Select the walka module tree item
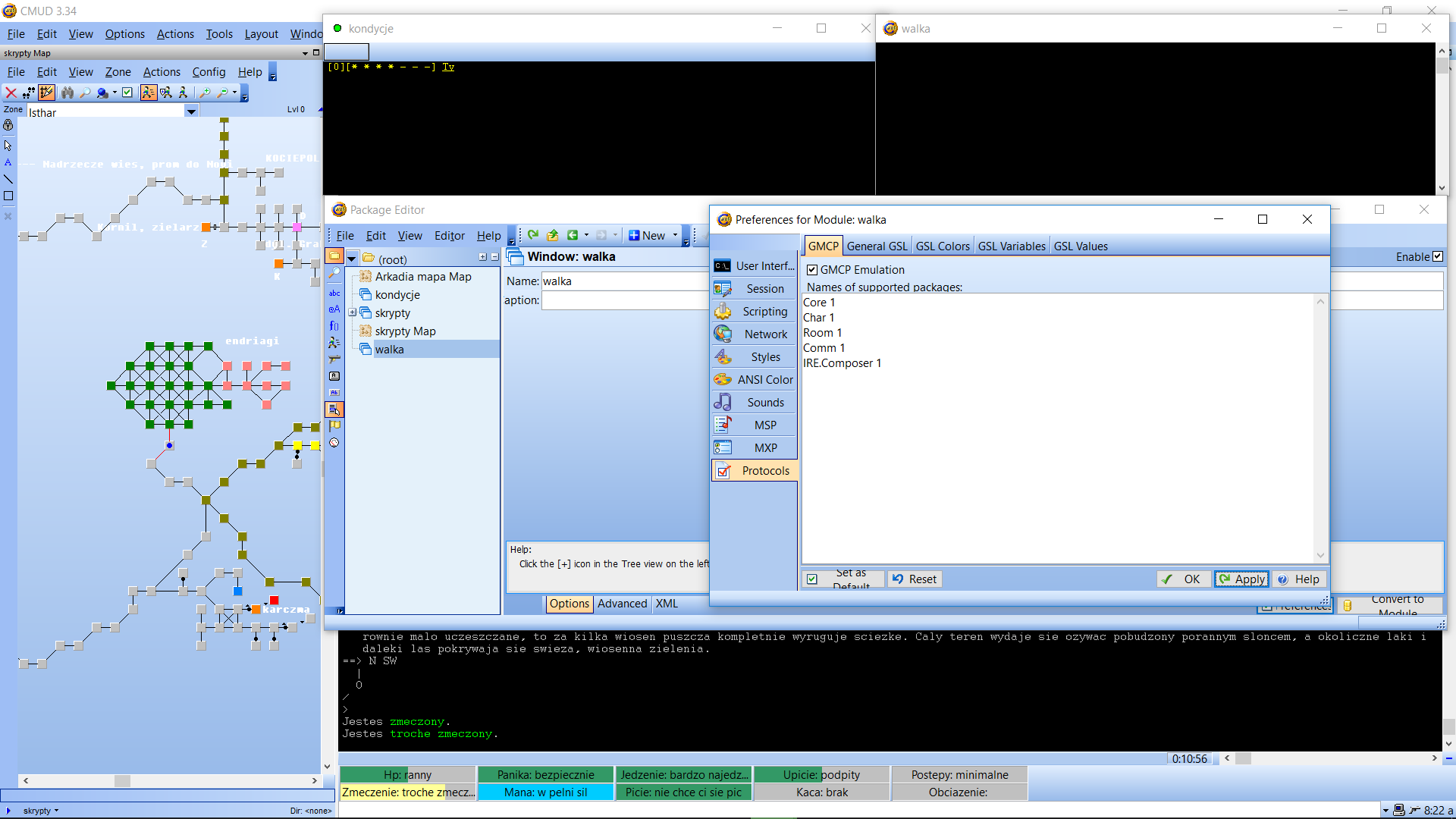The width and height of the screenshot is (1456, 819). click(x=390, y=349)
